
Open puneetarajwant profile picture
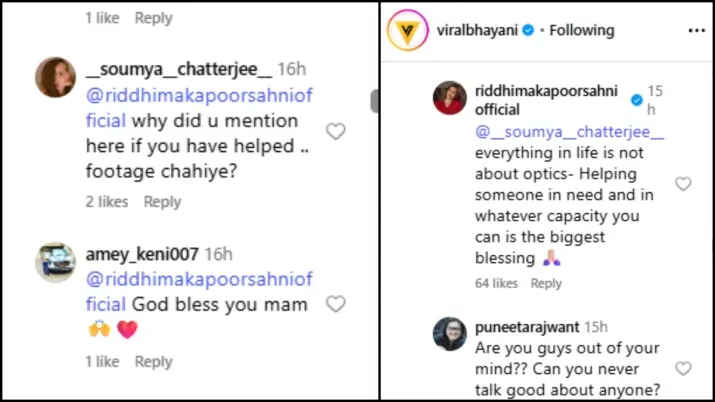[x=449, y=334]
